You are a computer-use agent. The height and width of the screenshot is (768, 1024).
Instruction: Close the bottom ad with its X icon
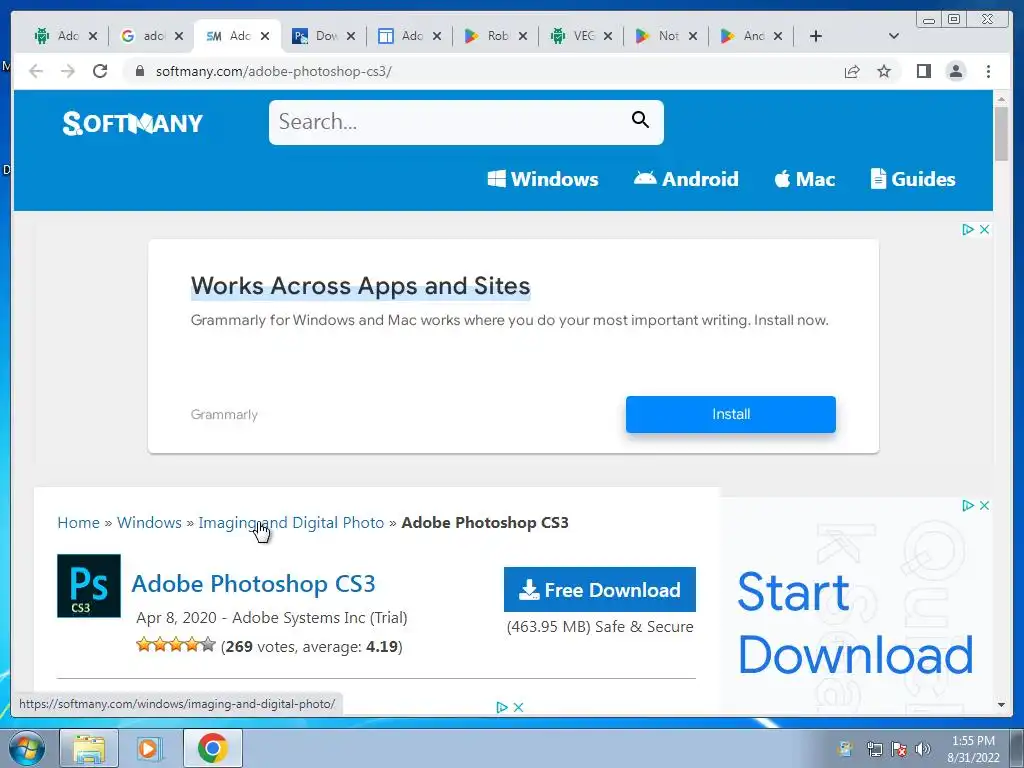point(519,707)
